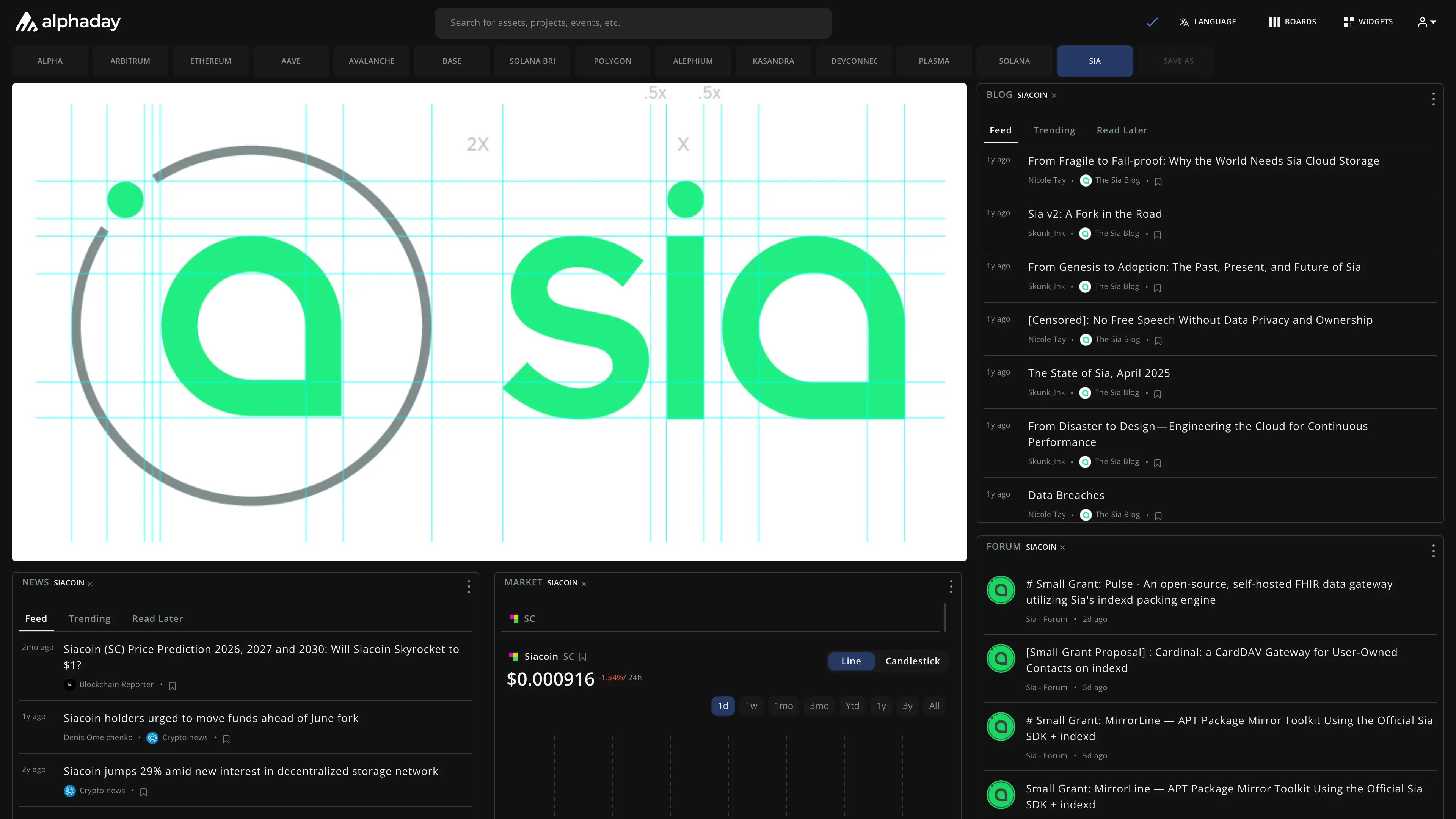Click Sia avatar on '# Small Grant: MirrorLine' post
The image size is (1456, 819).
pyautogui.click(x=1001, y=726)
